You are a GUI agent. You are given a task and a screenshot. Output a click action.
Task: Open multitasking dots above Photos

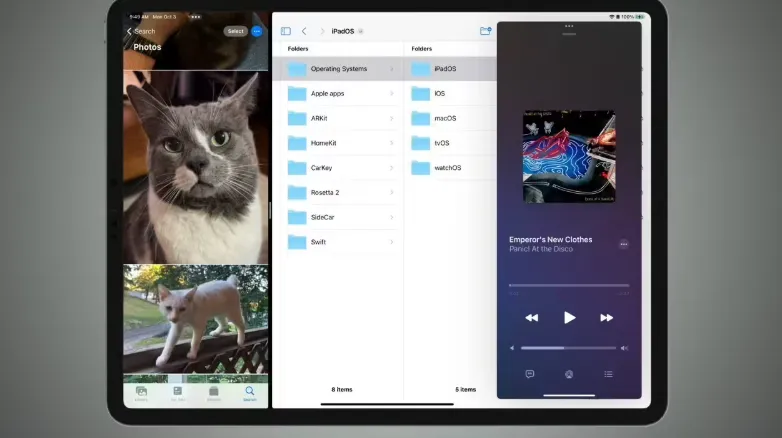(x=196, y=17)
